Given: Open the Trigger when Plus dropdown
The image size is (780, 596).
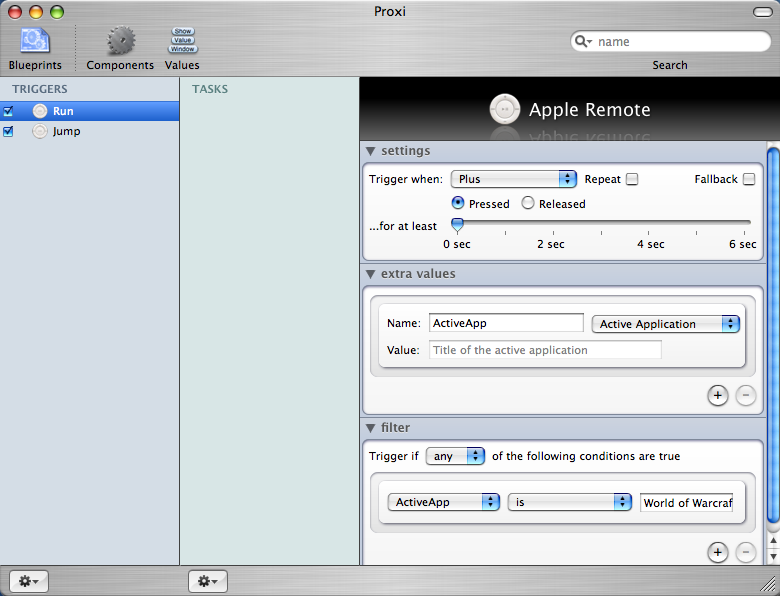Looking at the screenshot, I should point(513,179).
